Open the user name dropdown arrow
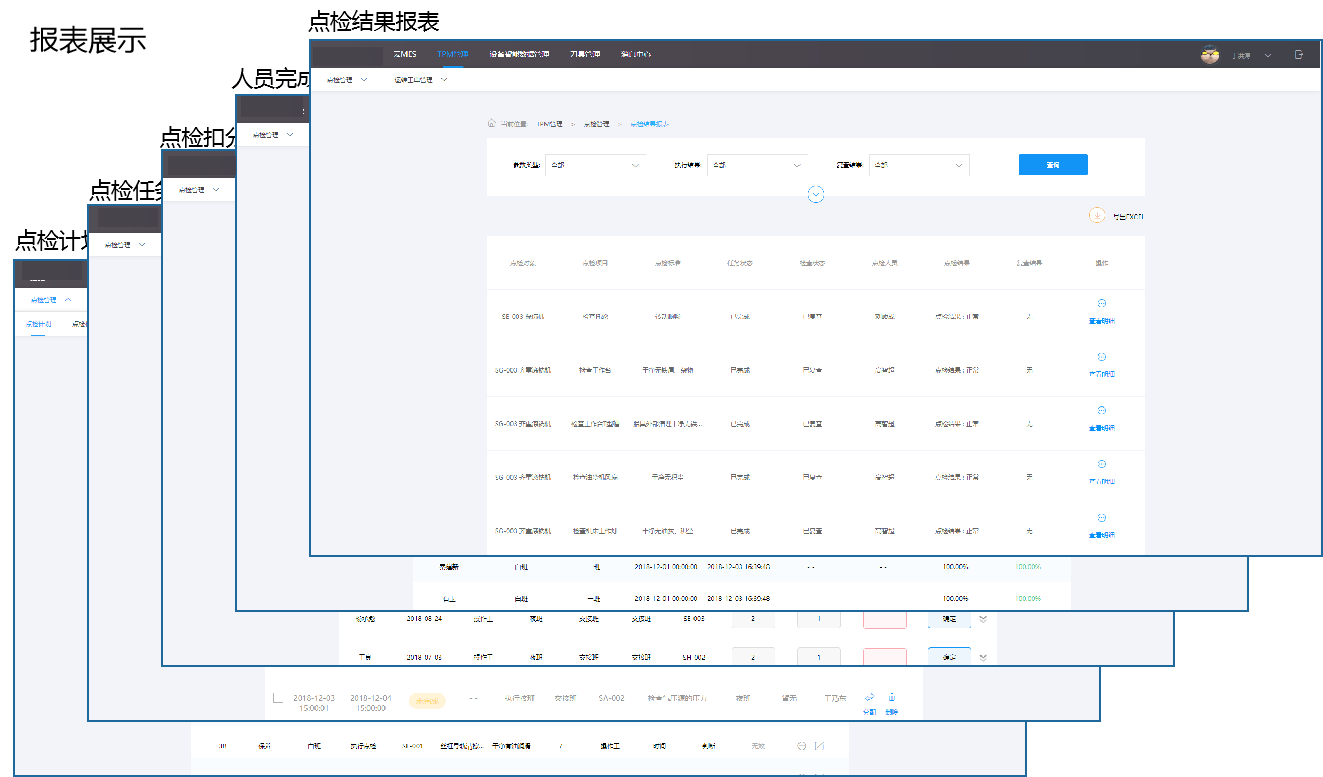1323x777 pixels. click(x=1268, y=55)
